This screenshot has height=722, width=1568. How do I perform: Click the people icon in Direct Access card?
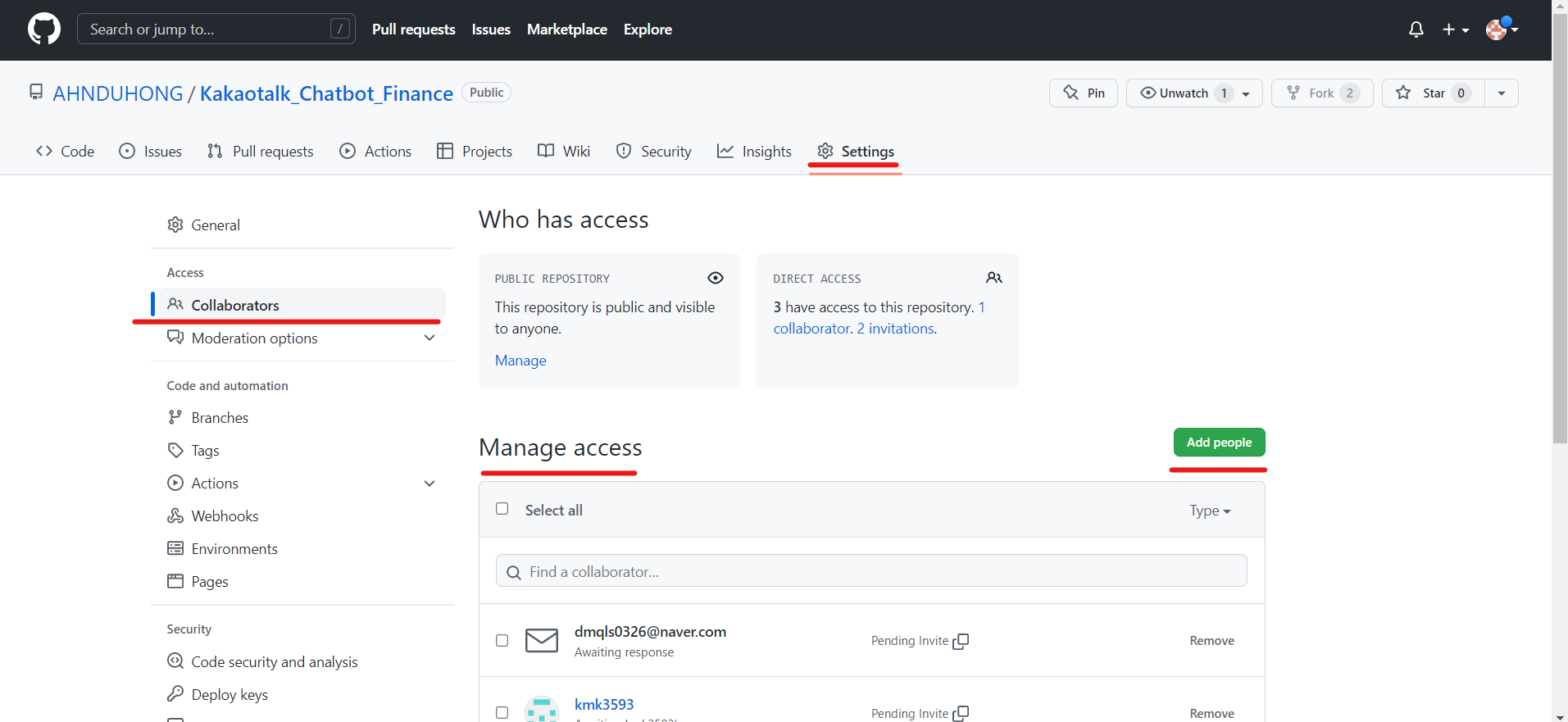click(994, 278)
